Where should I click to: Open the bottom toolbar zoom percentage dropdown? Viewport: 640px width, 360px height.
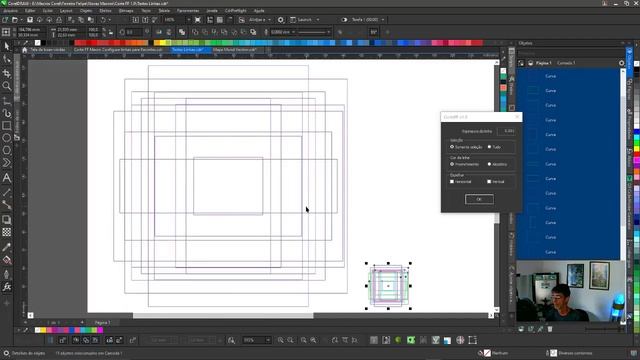(268, 340)
